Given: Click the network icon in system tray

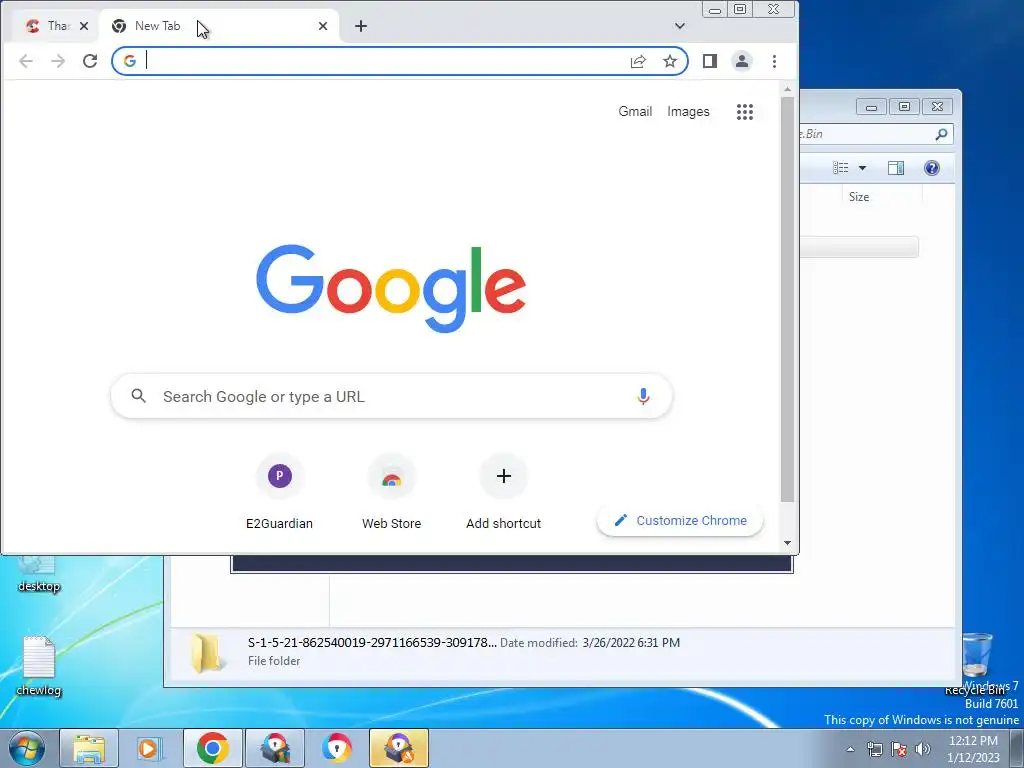Looking at the screenshot, I should coord(874,749).
